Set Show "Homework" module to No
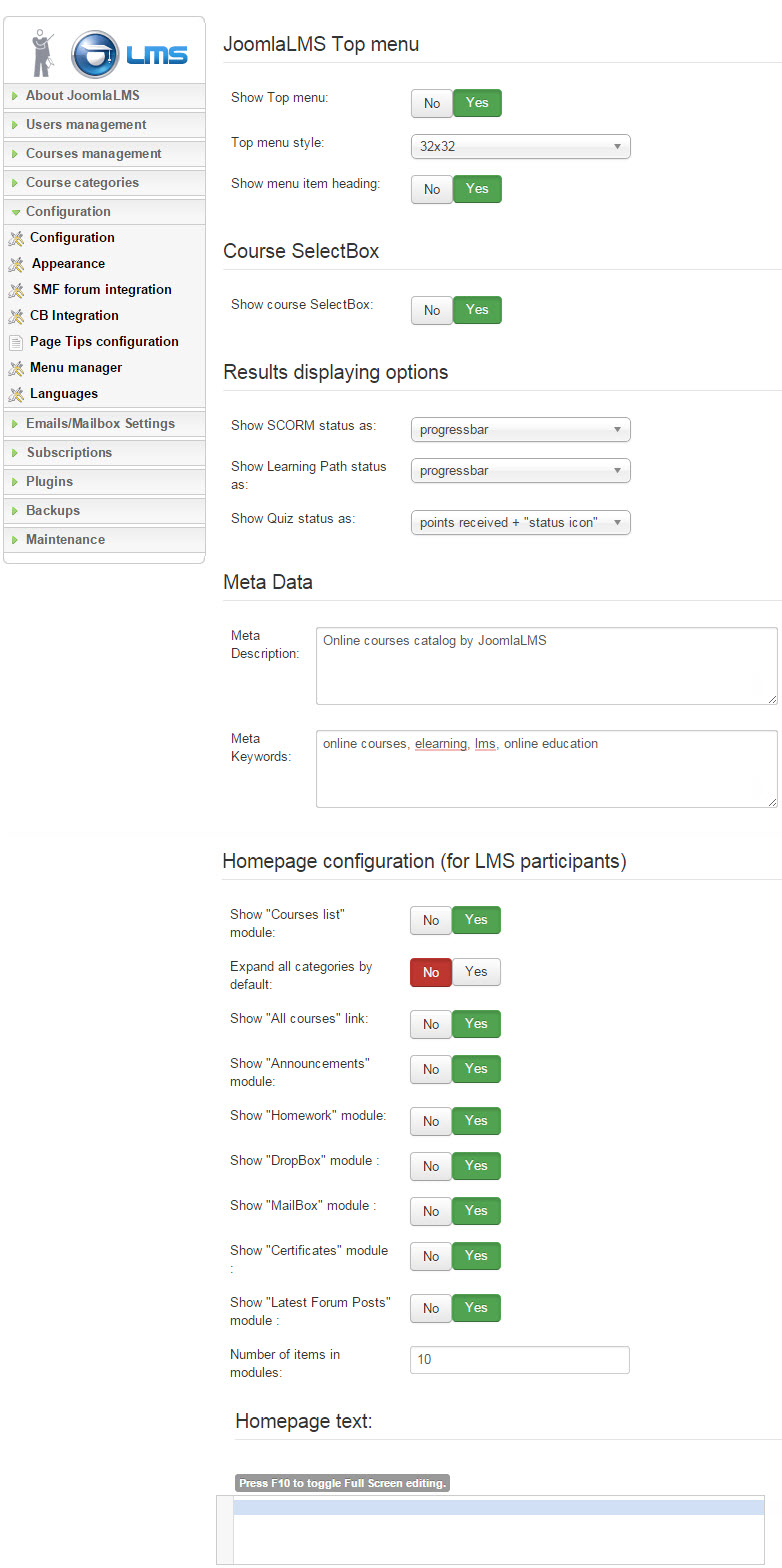The width and height of the screenshot is (782, 1568). tap(431, 1121)
